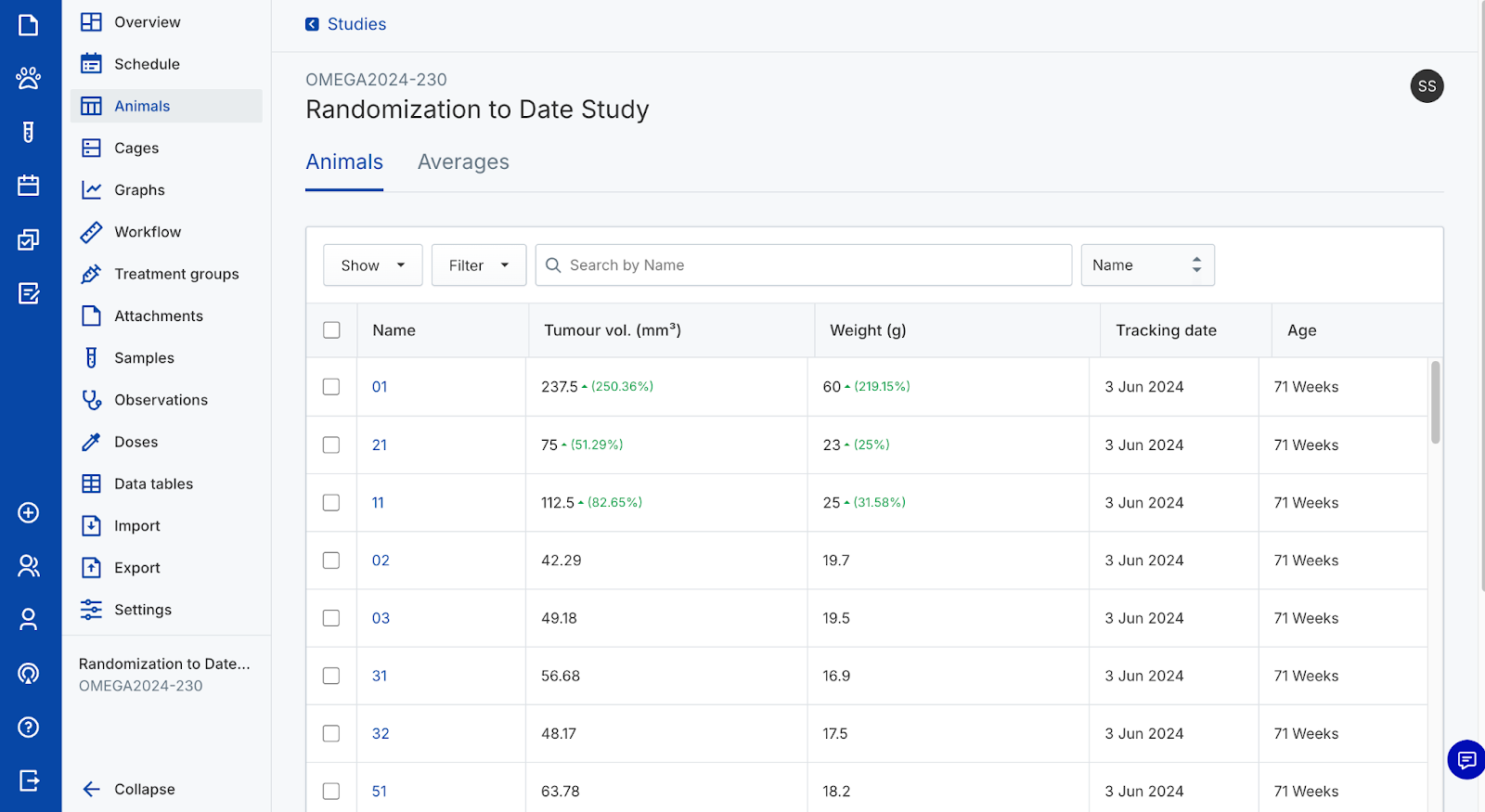Check the box for animal 01
Viewport: 1485px width, 812px height.
point(331,387)
